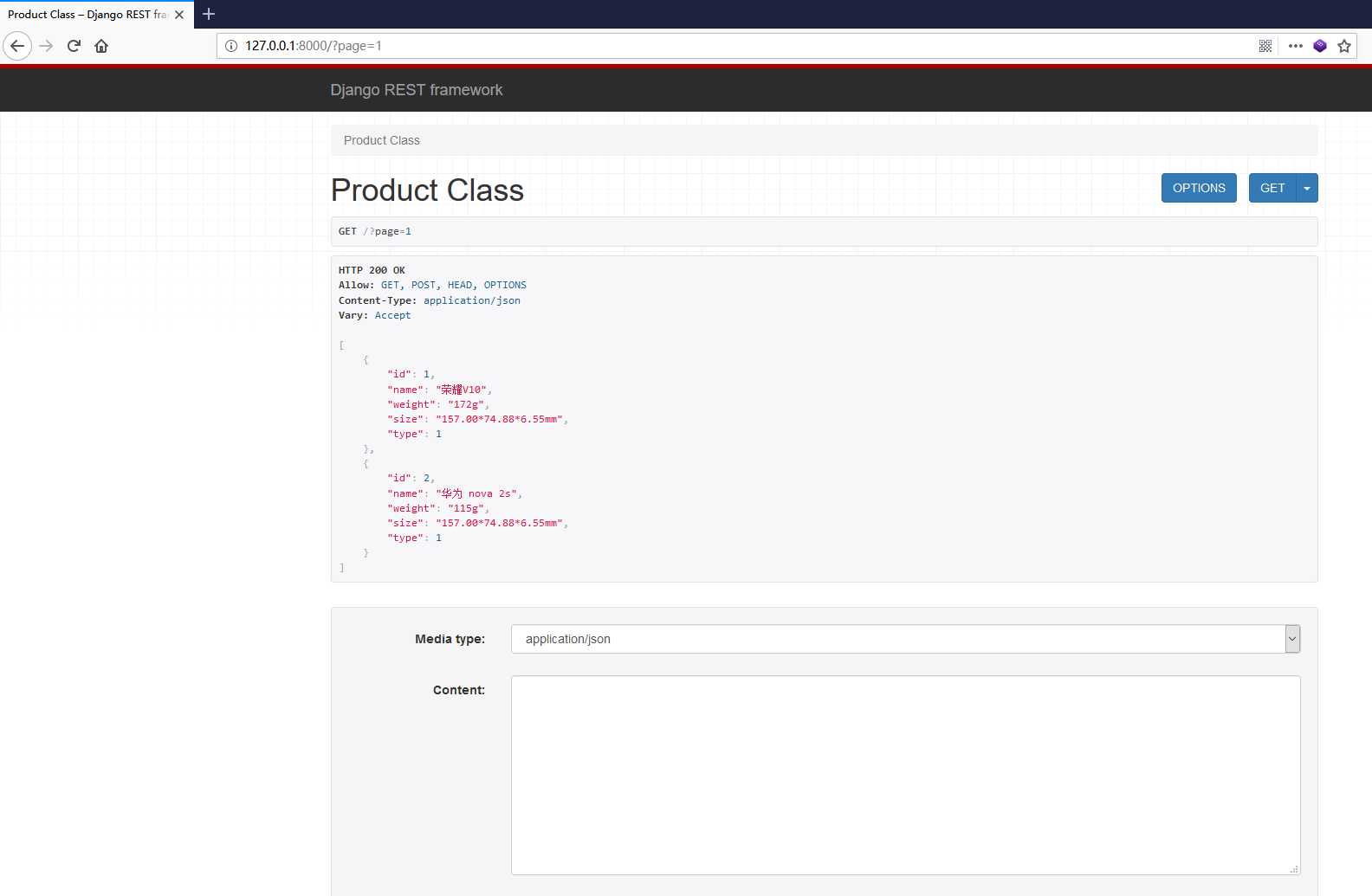Expand the GET format dropdown arrow

[1307, 188]
